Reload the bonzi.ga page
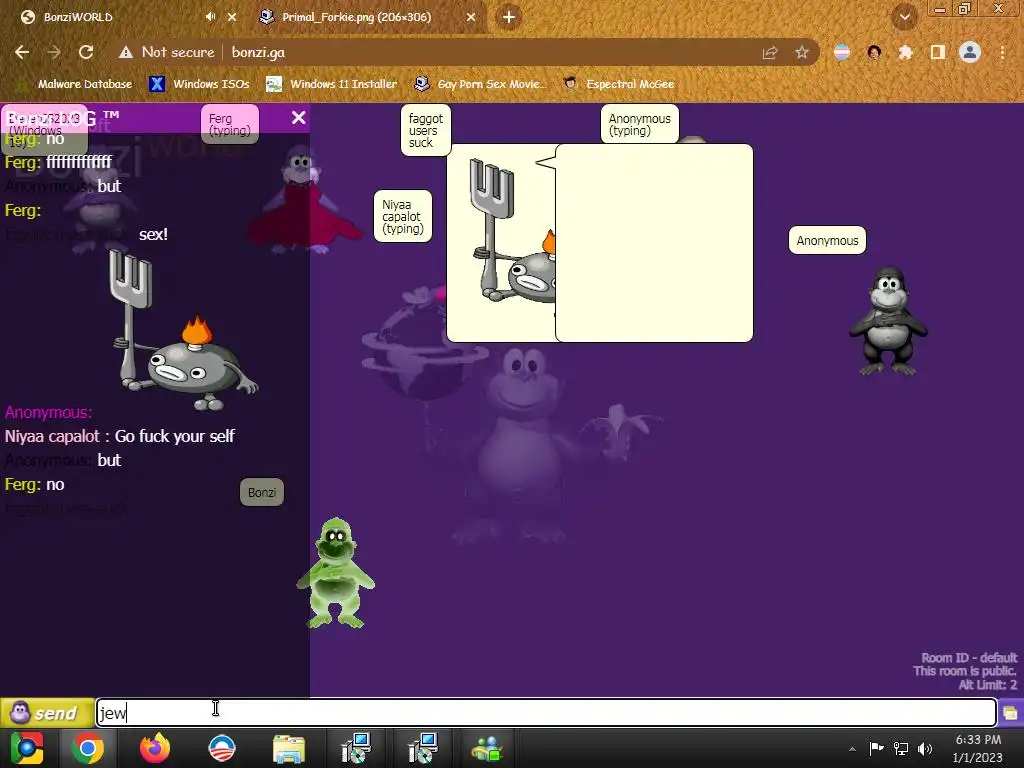Image resolution: width=1024 pixels, height=768 pixels. tap(86, 52)
